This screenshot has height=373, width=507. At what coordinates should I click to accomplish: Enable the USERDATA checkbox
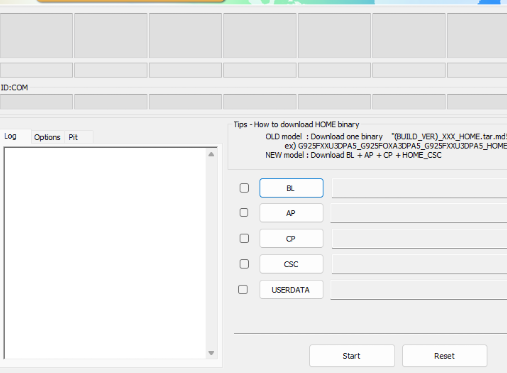243,289
